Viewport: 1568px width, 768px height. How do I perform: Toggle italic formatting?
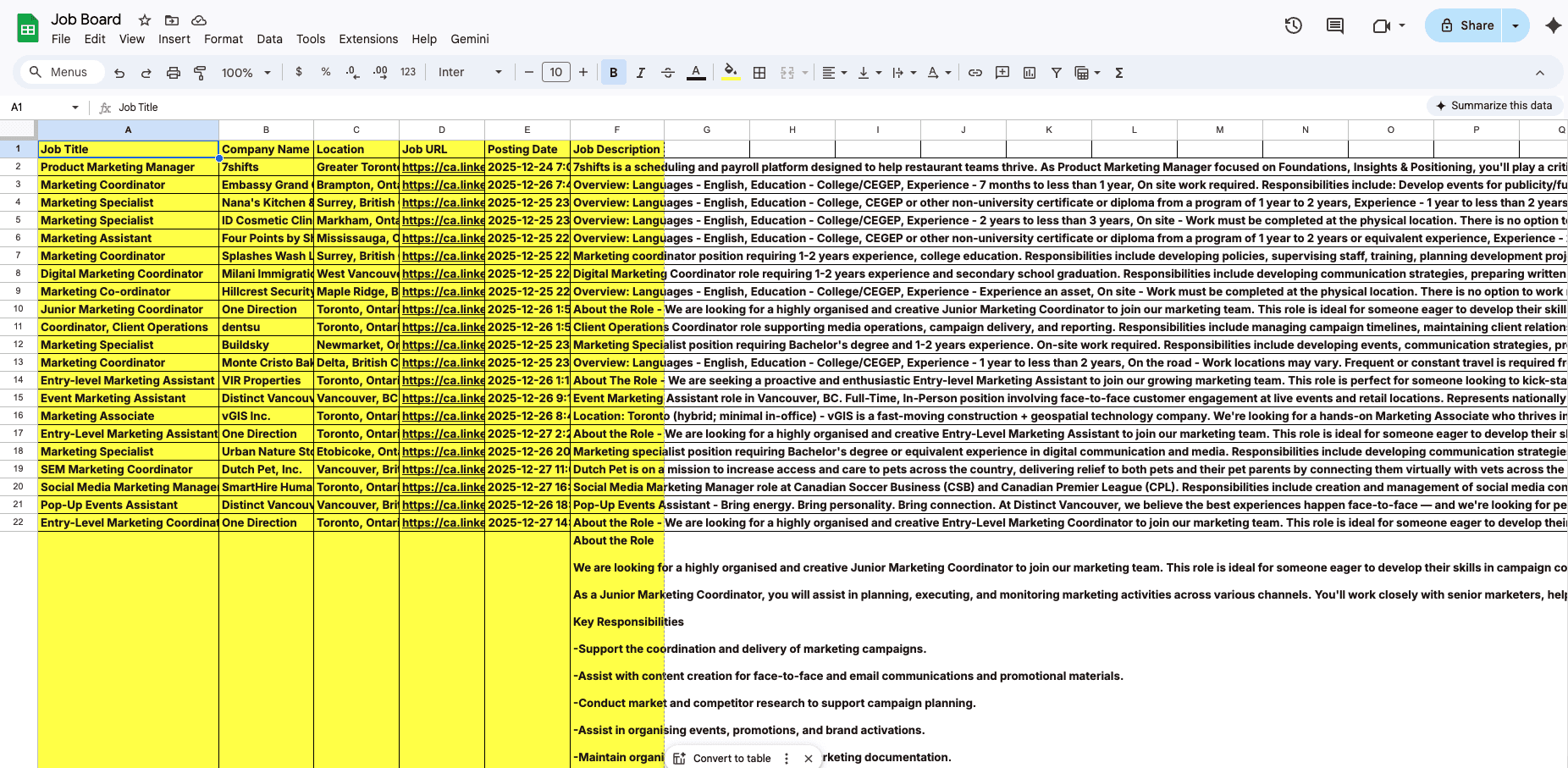pyautogui.click(x=641, y=73)
